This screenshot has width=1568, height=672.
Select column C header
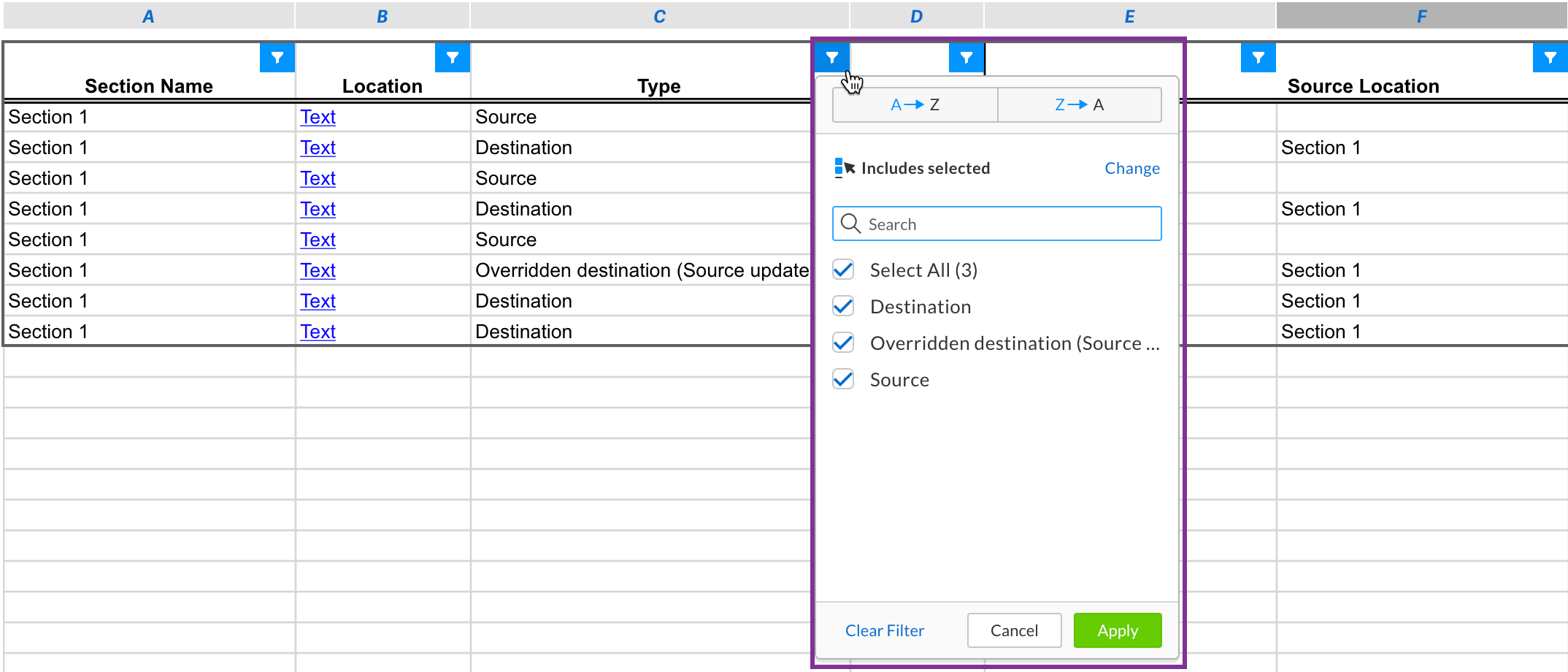(658, 15)
